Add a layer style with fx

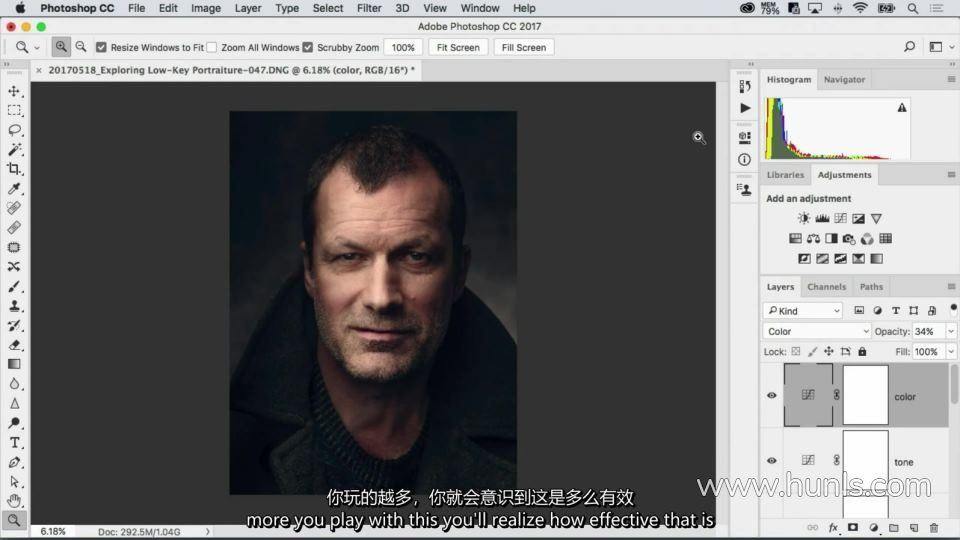[833, 527]
